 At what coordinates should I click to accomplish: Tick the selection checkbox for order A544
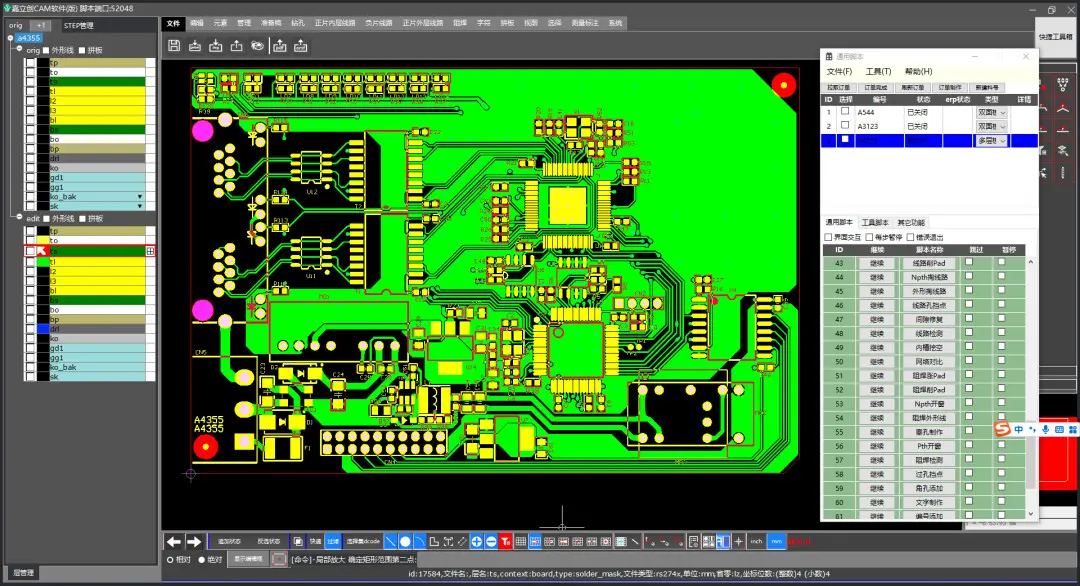[845, 112]
